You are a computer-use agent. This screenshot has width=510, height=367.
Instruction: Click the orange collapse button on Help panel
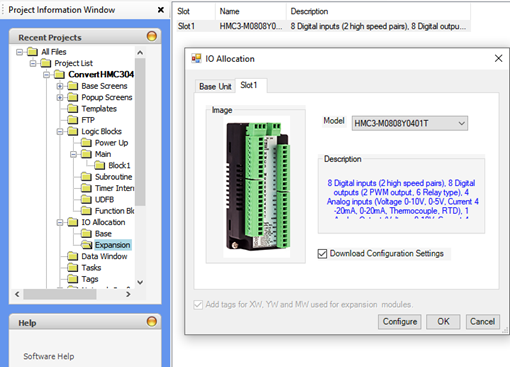click(x=152, y=321)
